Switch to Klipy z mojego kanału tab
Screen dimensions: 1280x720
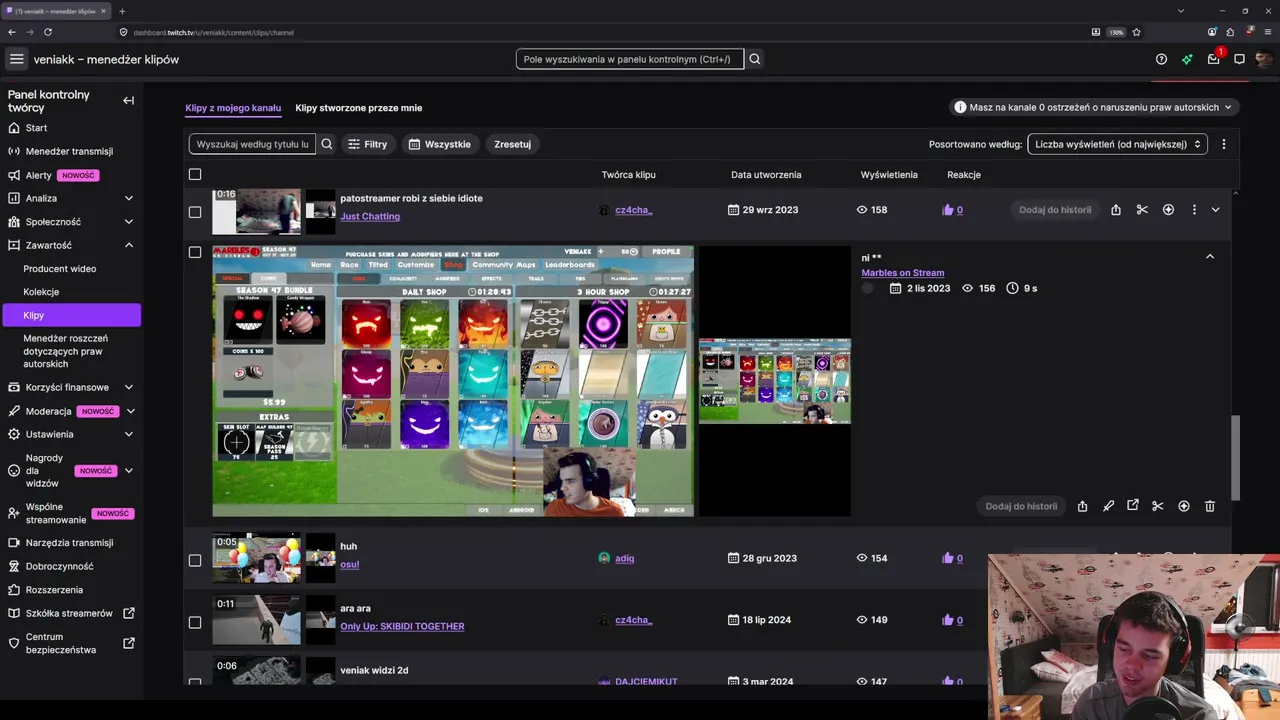[233, 108]
